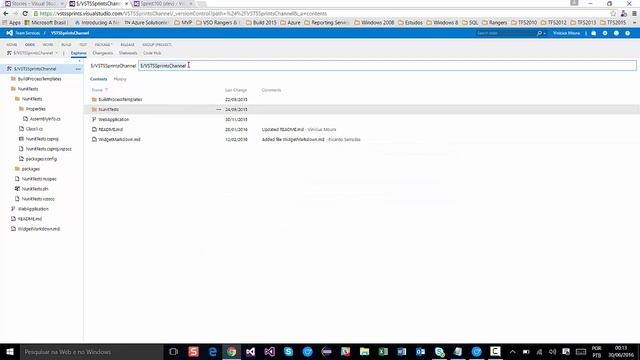Click the Visual Studio Team Services logo
The image size is (640, 360).
pyautogui.click(x=9, y=33)
